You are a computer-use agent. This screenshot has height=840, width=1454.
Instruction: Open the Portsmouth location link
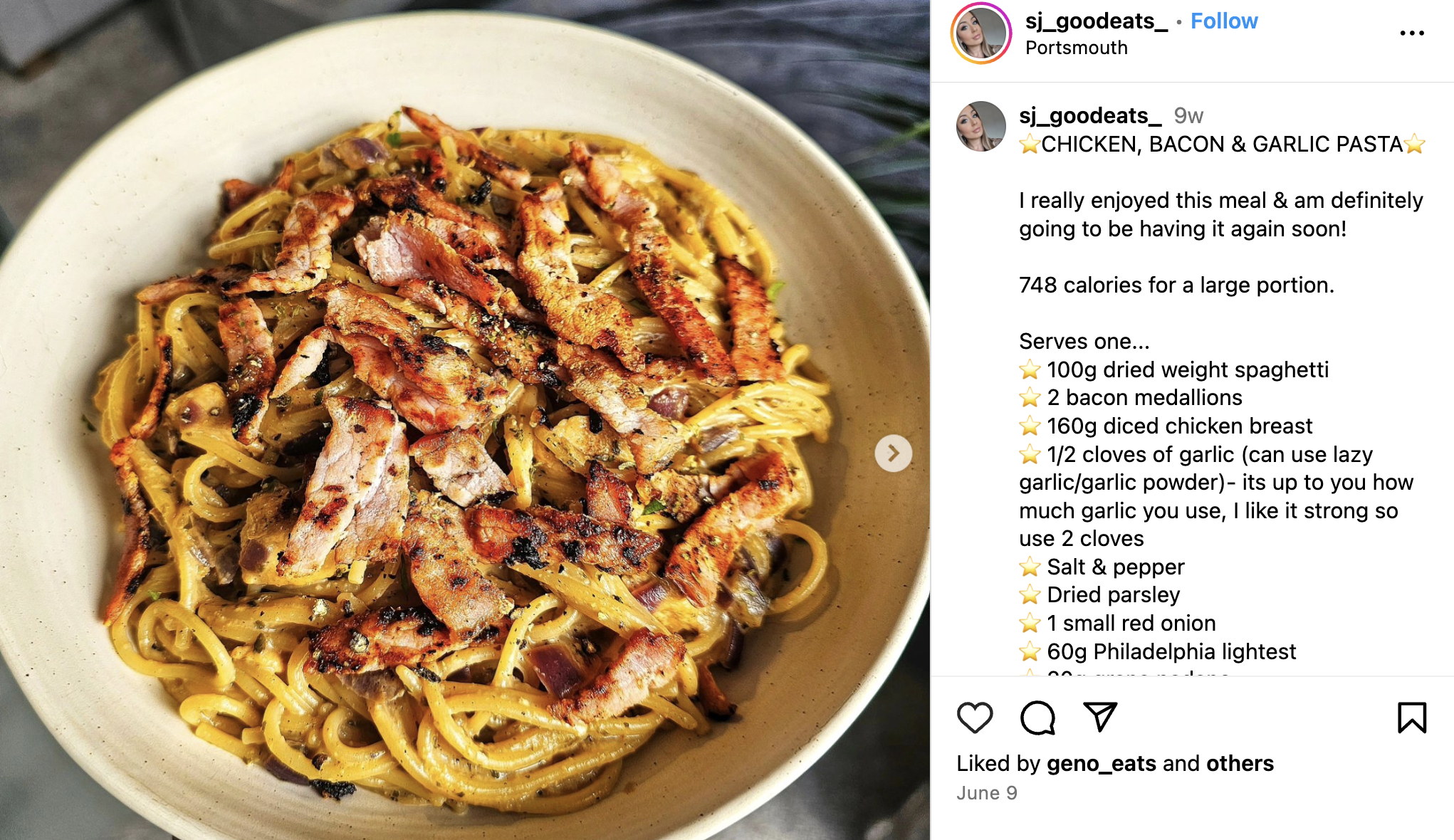1077,48
